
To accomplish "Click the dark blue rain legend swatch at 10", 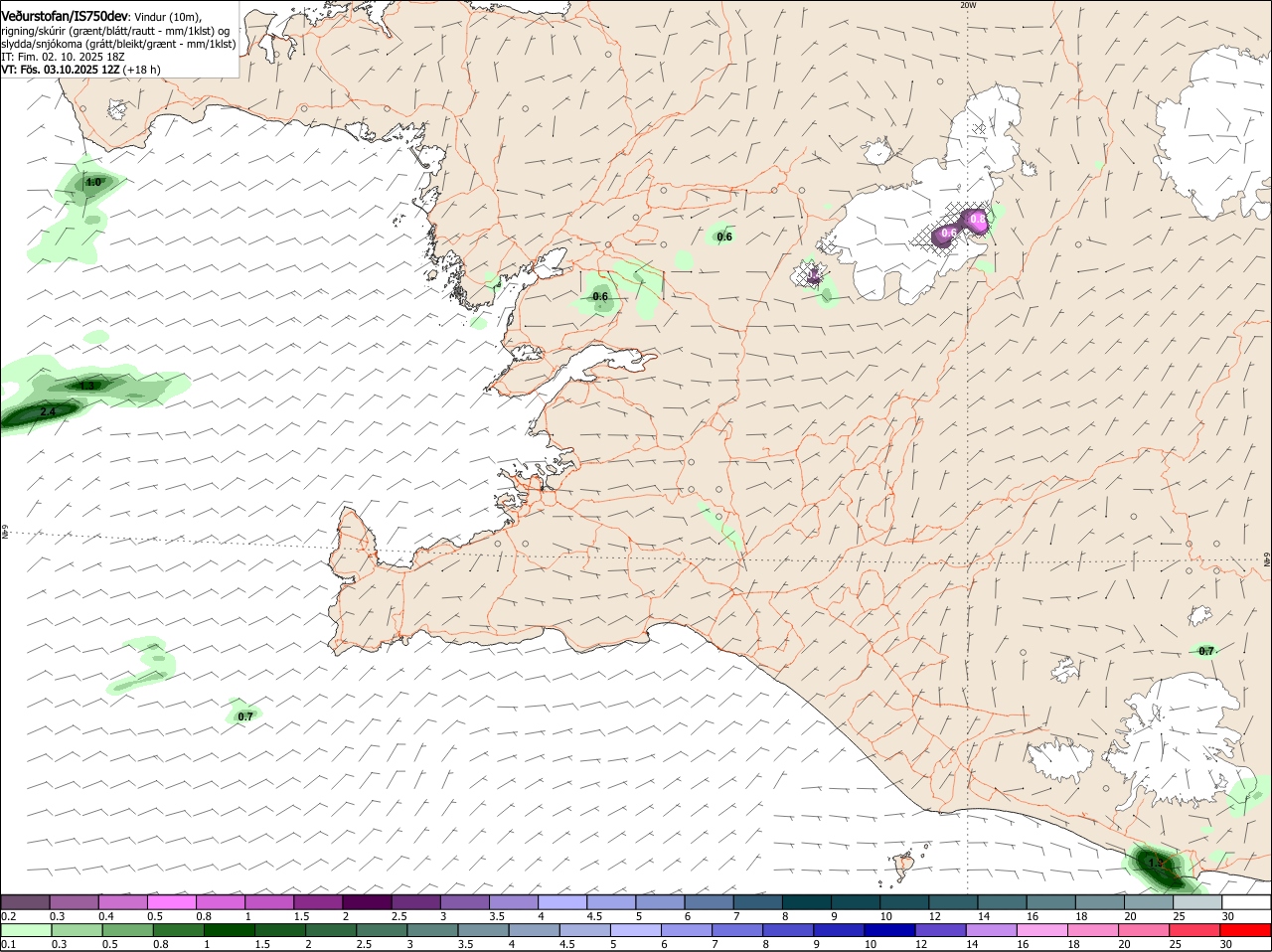I will coord(889,930).
